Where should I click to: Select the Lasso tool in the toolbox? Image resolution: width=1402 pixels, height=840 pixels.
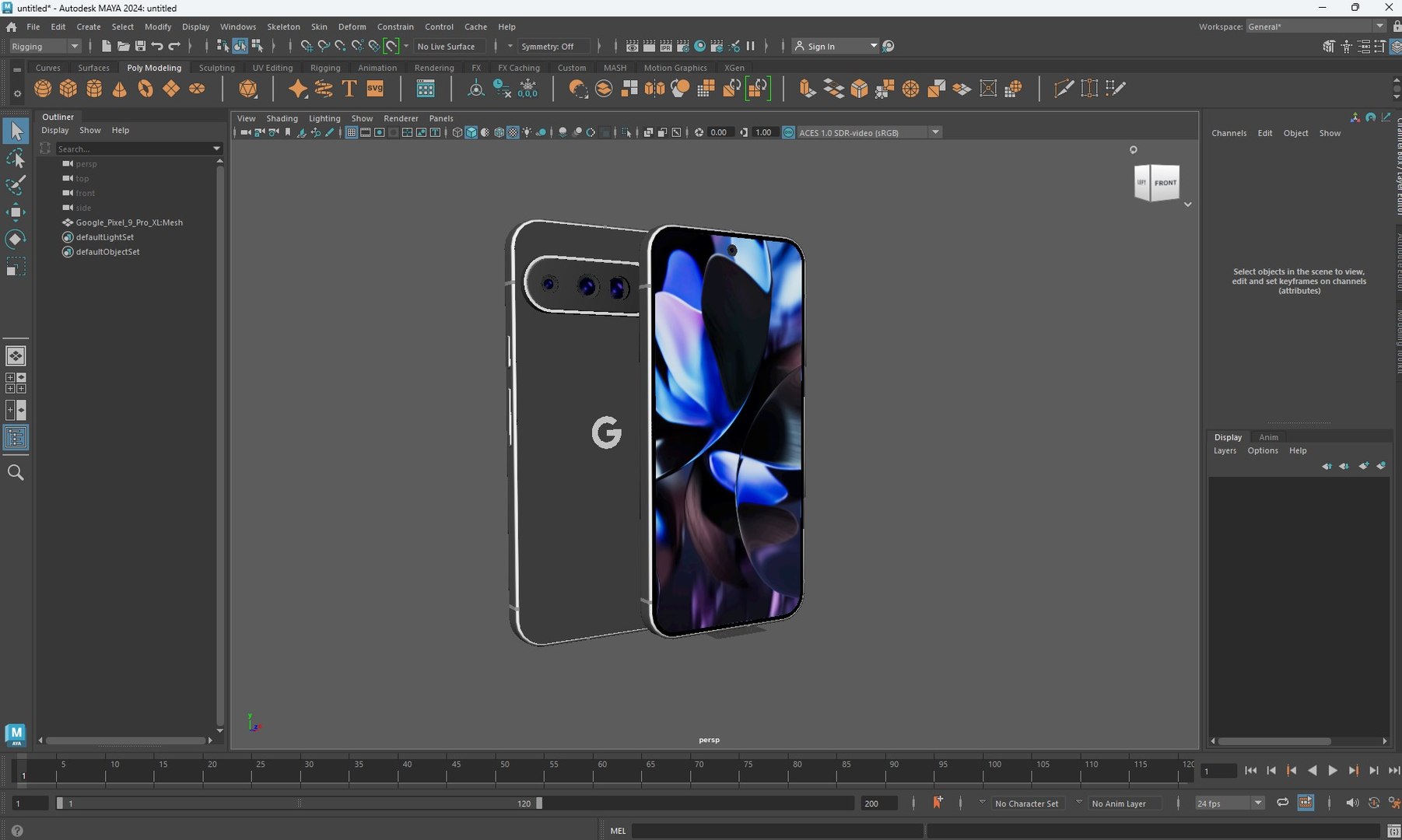pyautogui.click(x=15, y=159)
